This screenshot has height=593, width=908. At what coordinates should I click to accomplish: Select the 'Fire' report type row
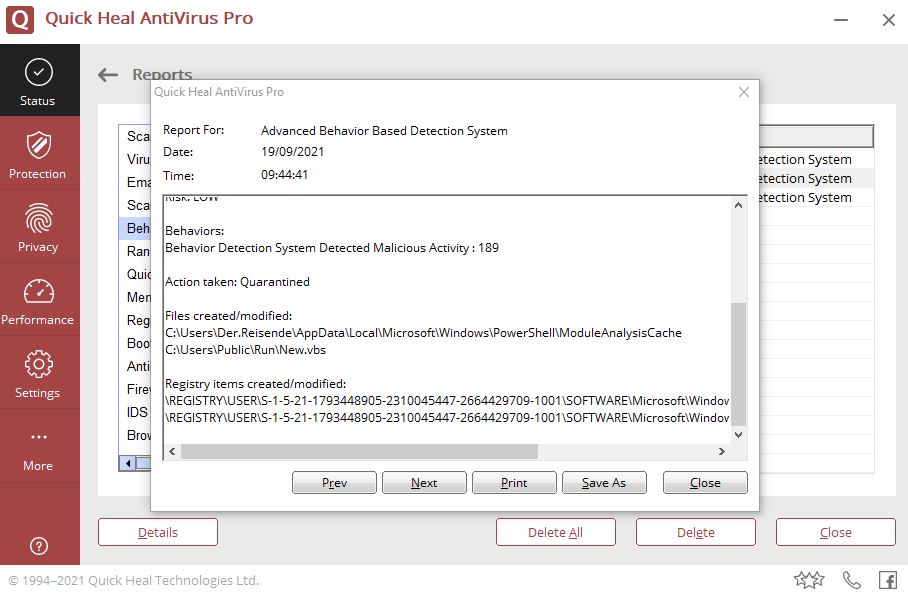[136, 389]
